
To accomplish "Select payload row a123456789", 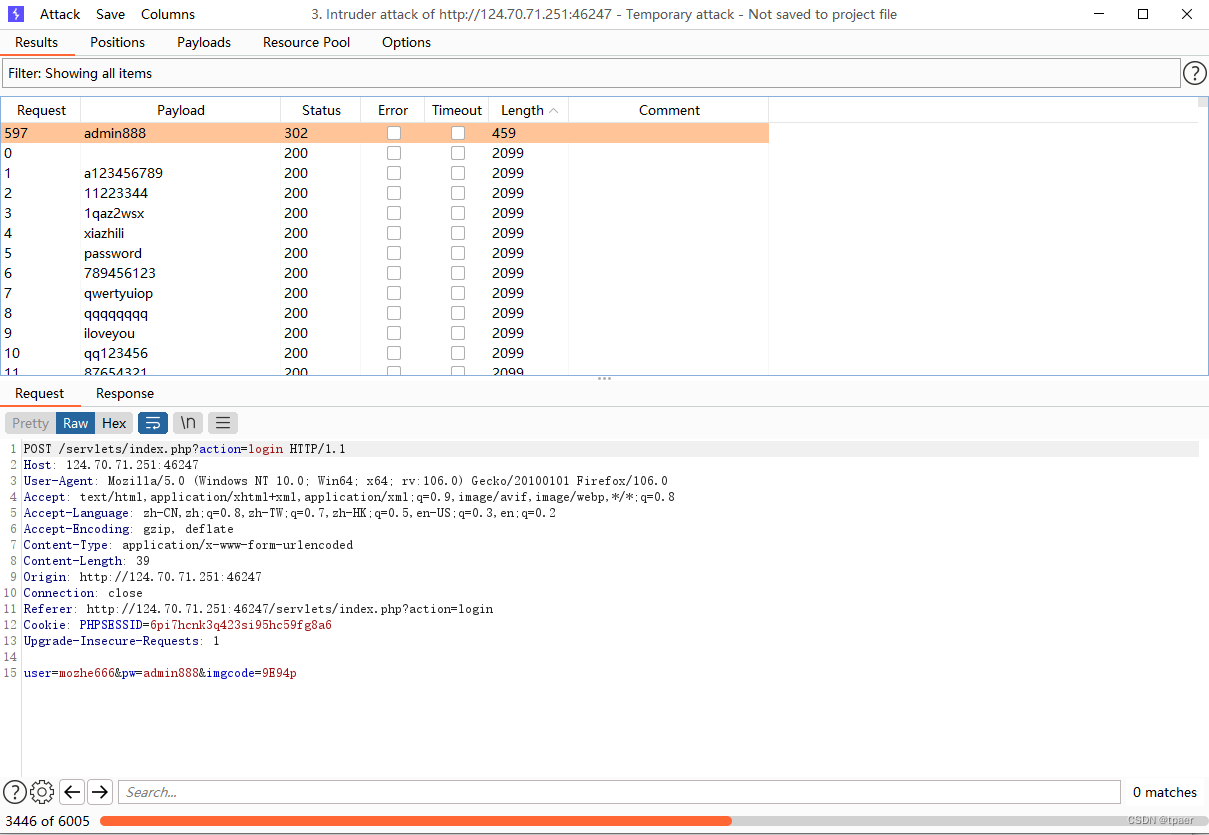I will point(385,173).
